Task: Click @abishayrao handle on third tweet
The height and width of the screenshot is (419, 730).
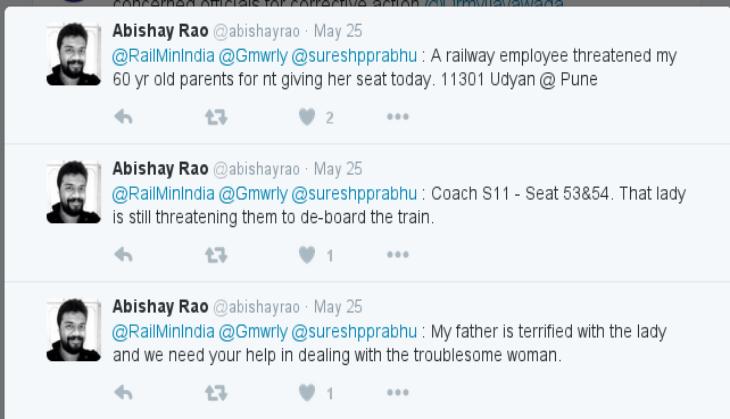Action: (x=257, y=307)
